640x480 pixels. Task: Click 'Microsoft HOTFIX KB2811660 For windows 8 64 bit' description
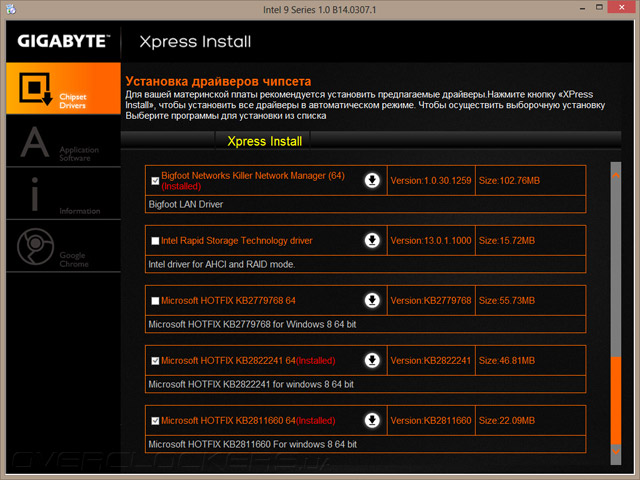pos(253,444)
